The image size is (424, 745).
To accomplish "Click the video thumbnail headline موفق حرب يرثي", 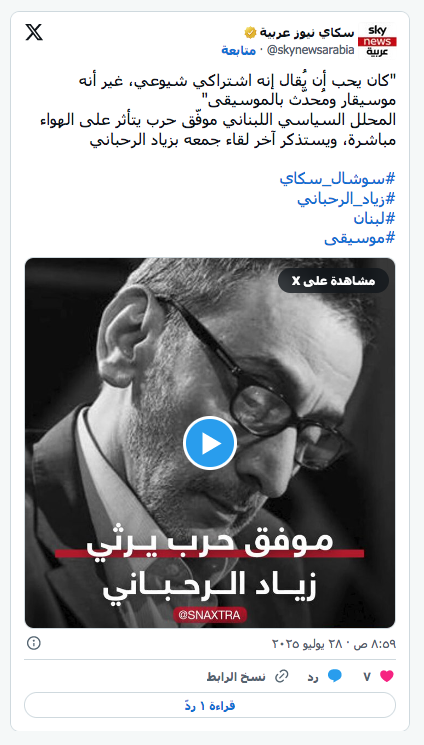I will pyautogui.click(x=210, y=542).
